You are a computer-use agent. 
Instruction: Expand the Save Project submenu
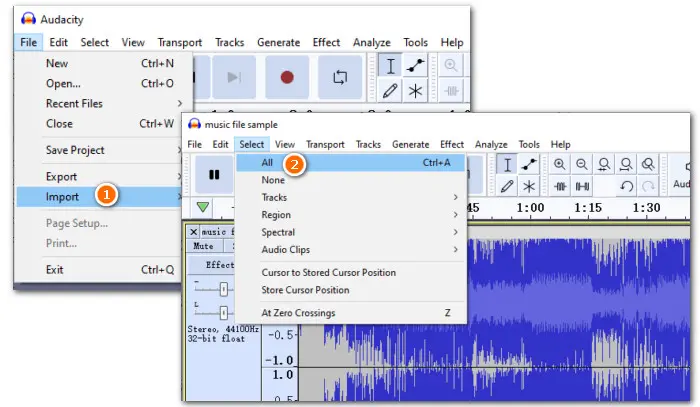(x=100, y=150)
